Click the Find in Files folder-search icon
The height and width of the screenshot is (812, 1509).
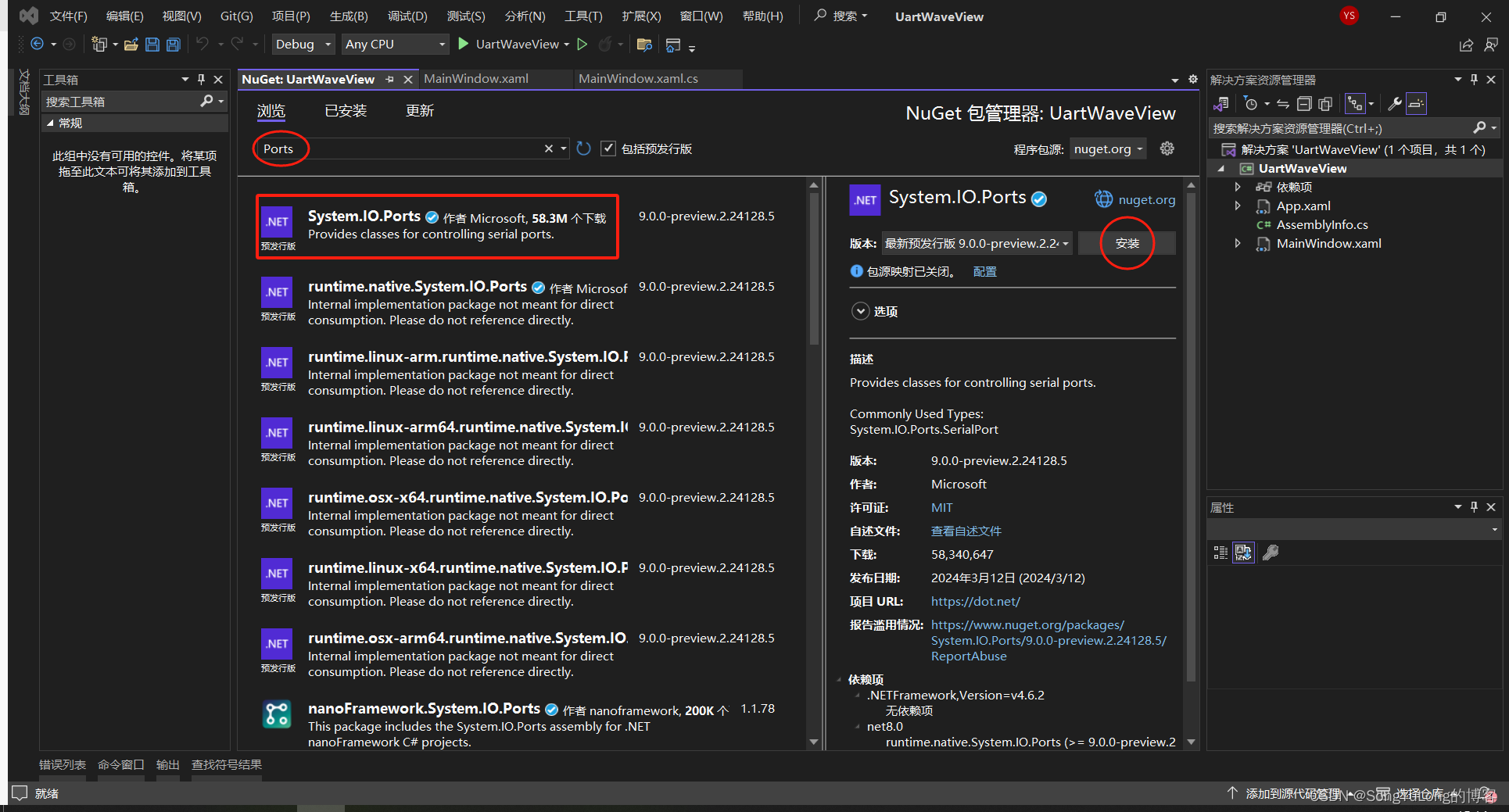pyautogui.click(x=644, y=45)
